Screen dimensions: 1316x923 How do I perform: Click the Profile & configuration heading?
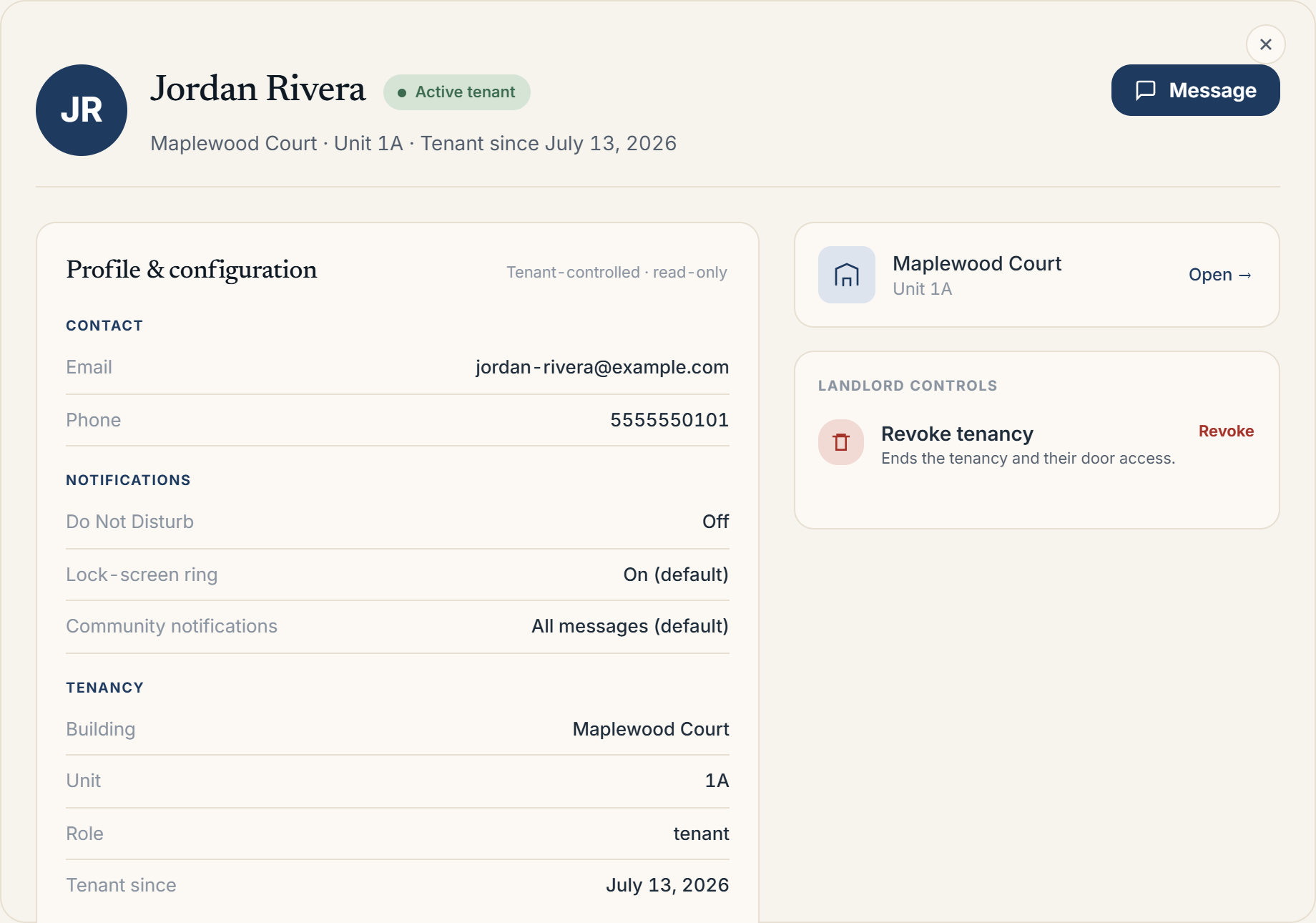[192, 270]
